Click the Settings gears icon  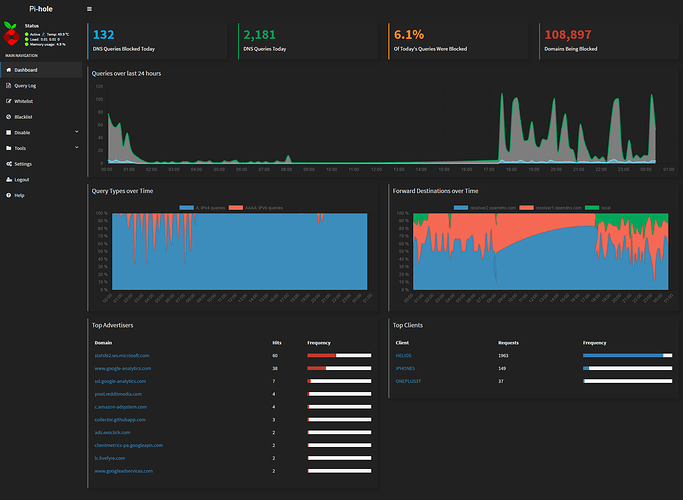[x=9, y=163]
